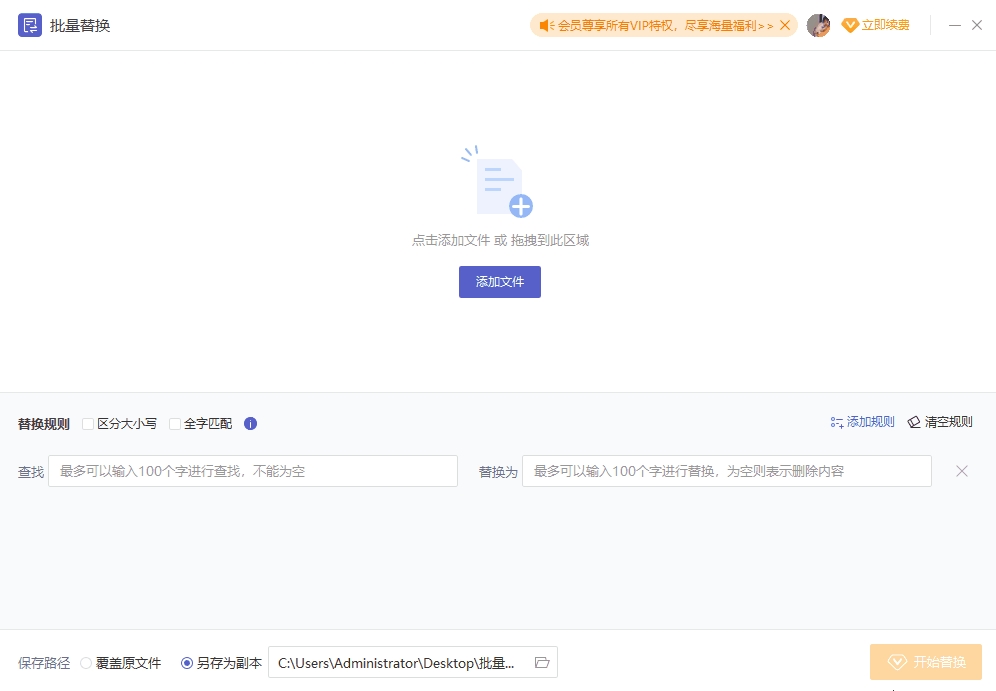The image size is (996, 691).
Task: Click inside the 查找 search input field
Action: point(250,470)
